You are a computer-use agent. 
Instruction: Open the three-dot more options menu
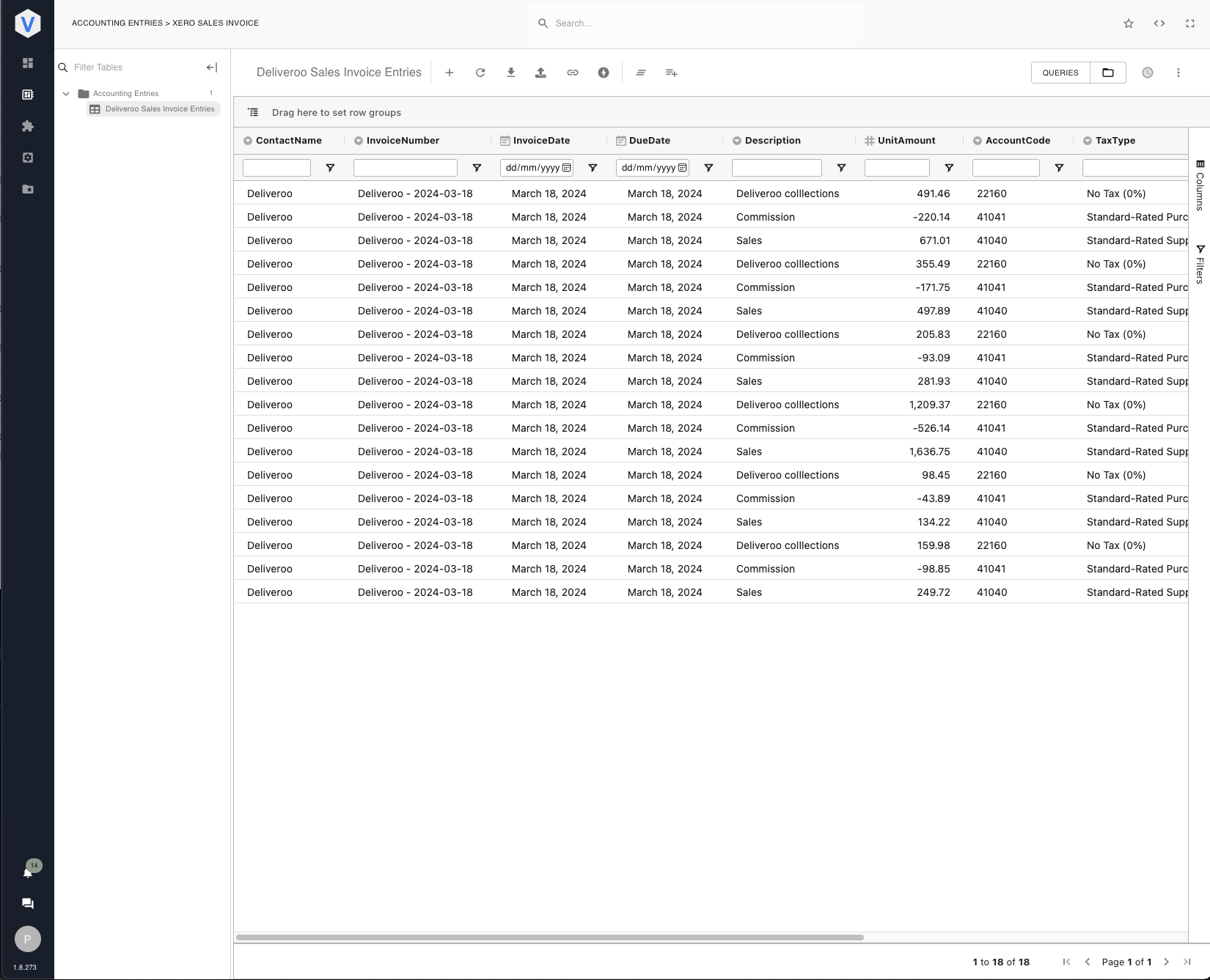(1178, 73)
